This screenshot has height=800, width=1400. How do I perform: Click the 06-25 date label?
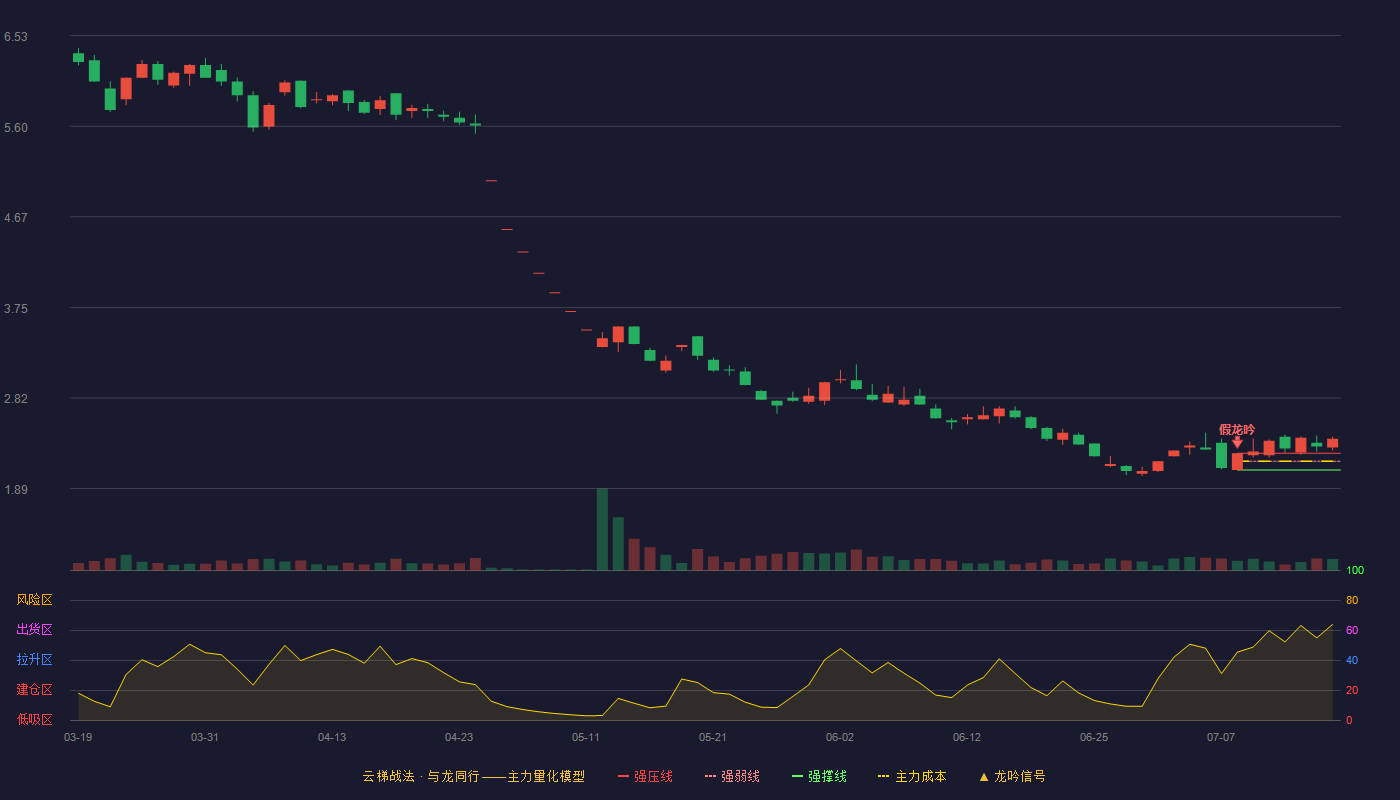(x=1094, y=737)
